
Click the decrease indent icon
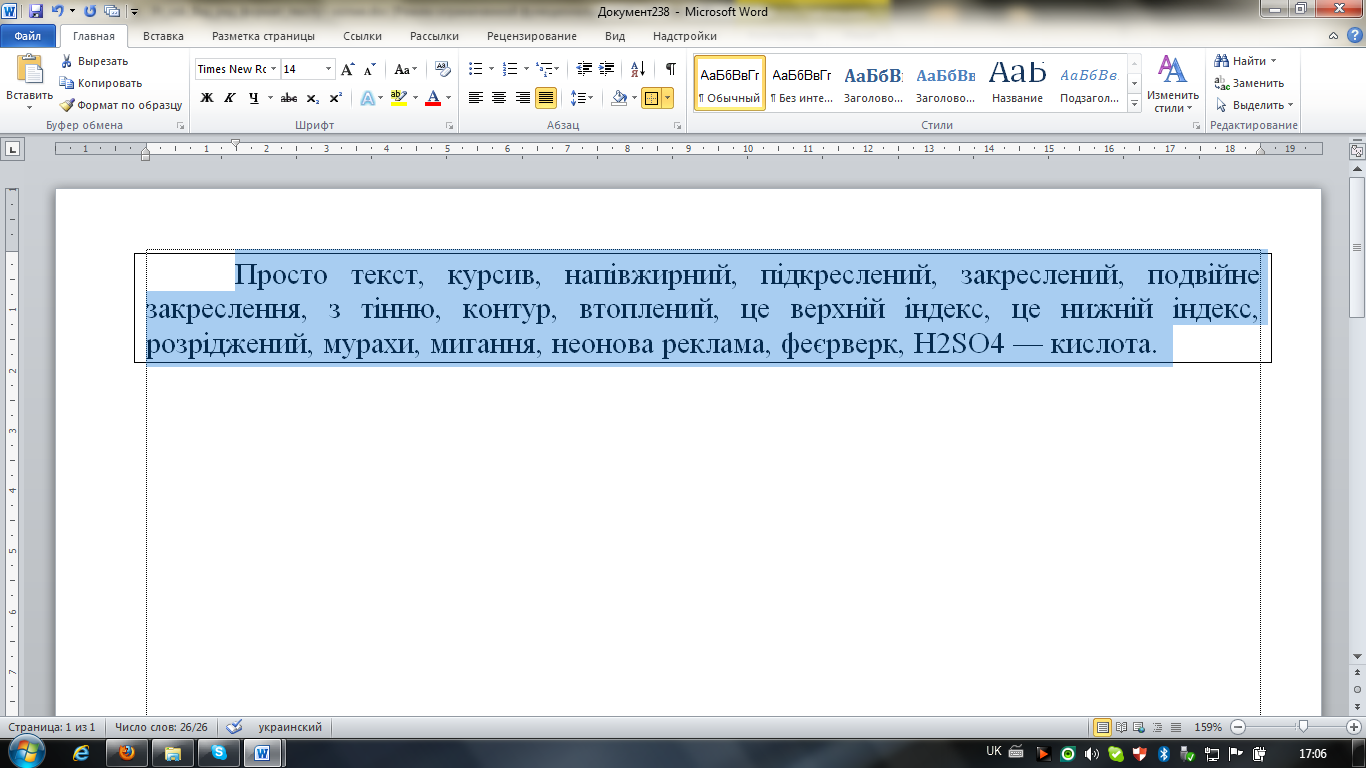(584, 69)
